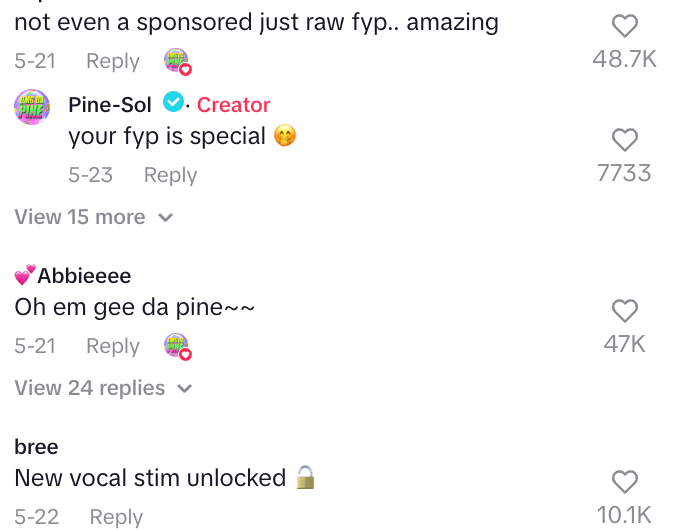This screenshot has height=530, width=682.
Task: Open Abbieeee's profile from username
Action: pyautogui.click(x=84, y=276)
